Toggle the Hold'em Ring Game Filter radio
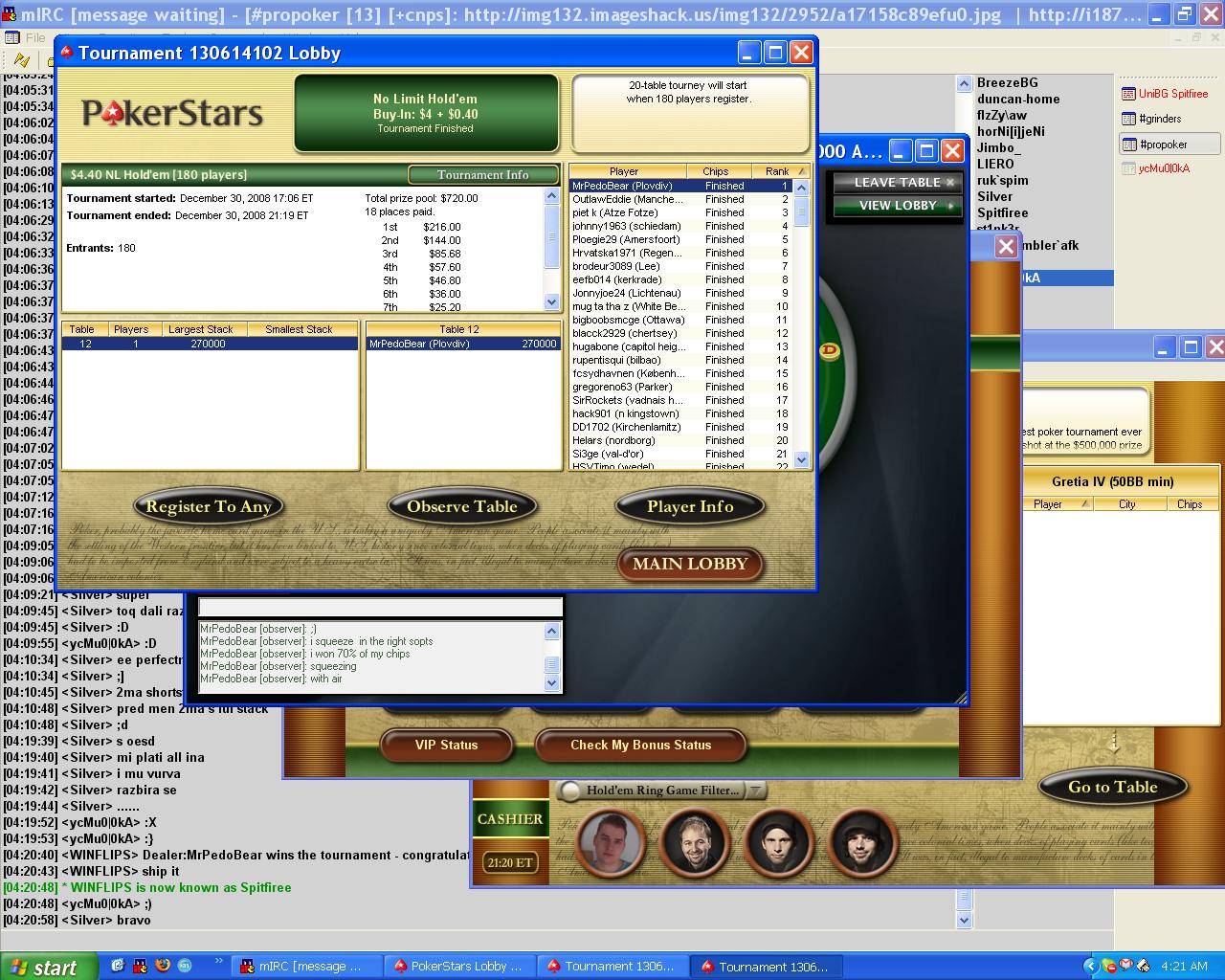The image size is (1225, 980). pyautogui.click(x=570, y=791)
